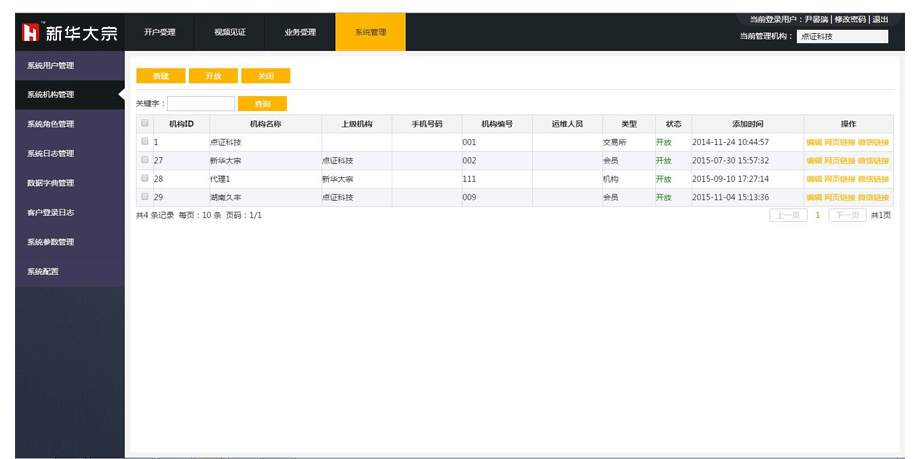Viewport: 918px width, 459px height.
Task: Open 客户登录日志 in the sidebar
Action: pyautogui.click(x=70, y=213)
